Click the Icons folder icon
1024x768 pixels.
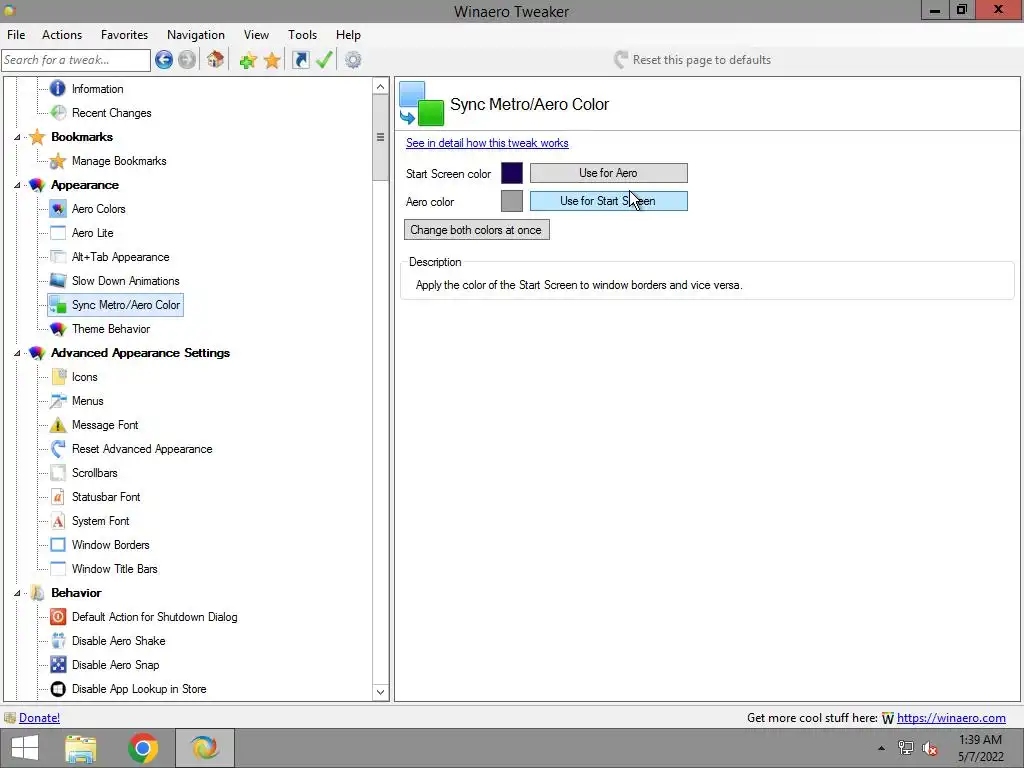coord(58,377)
